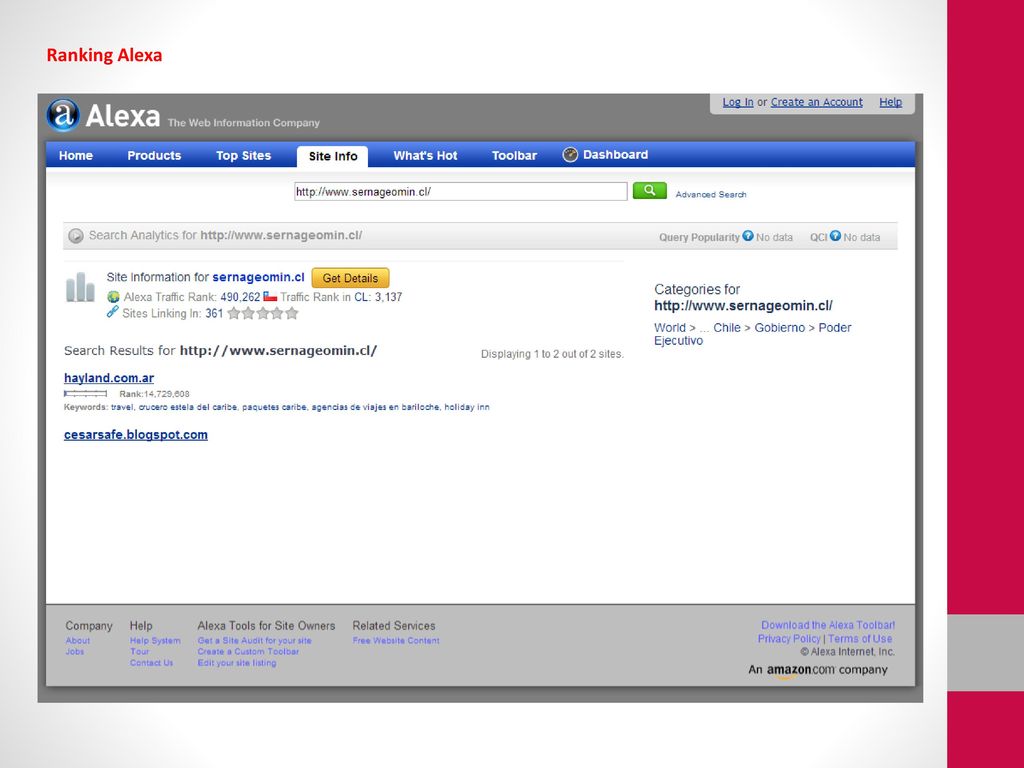1024x768 pixels.
Task: Click the site bar chart icon
Action: (x=80, y=287)
